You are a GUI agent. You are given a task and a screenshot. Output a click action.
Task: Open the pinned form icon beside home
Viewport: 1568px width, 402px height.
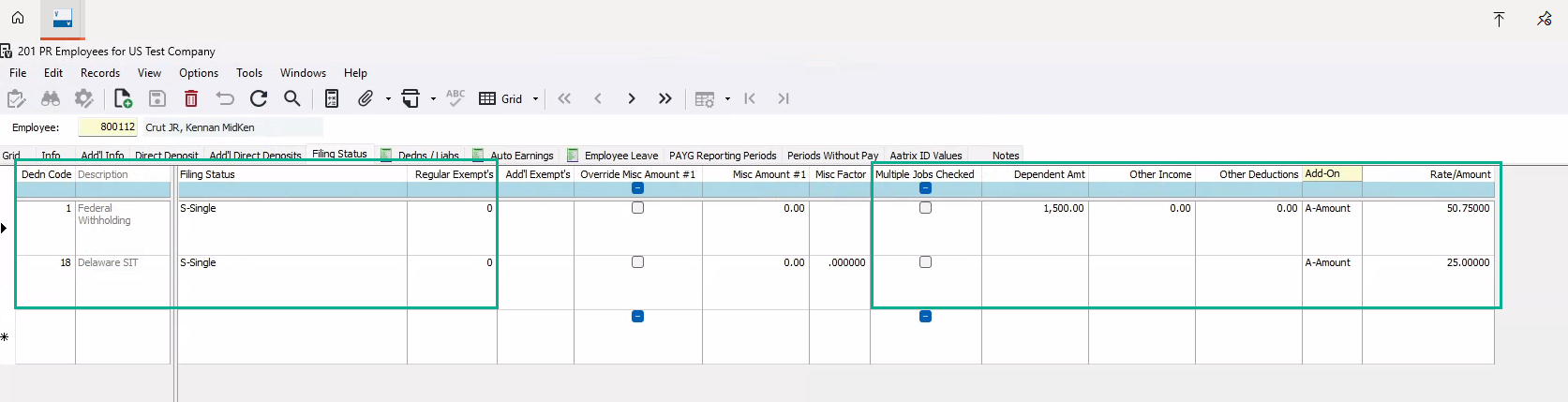tap(63, 19)
